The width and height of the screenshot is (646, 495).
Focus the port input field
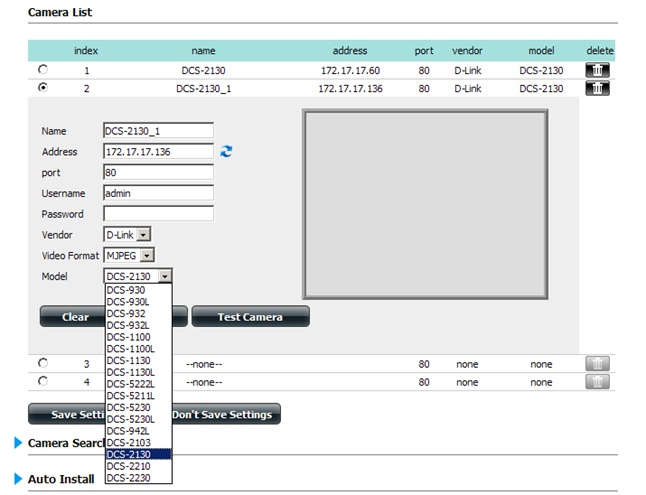tap(158, 172)
